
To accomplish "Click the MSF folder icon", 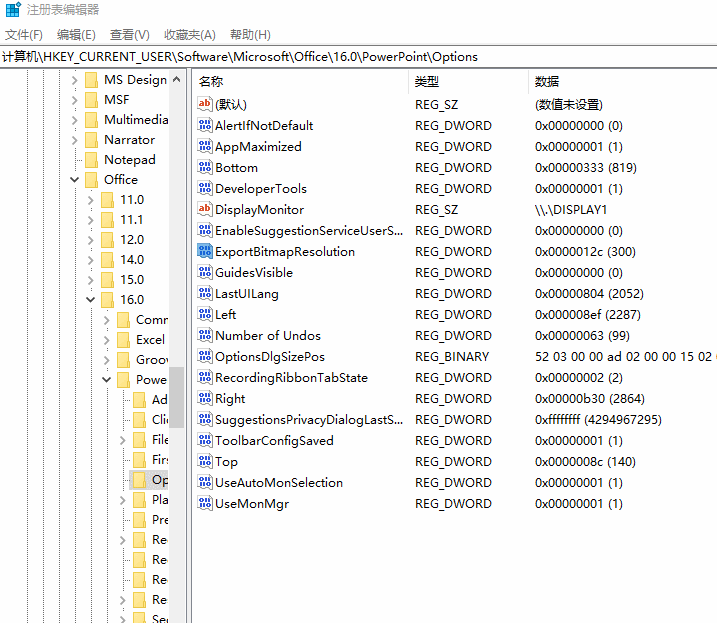I will click(x=91, y=100).
